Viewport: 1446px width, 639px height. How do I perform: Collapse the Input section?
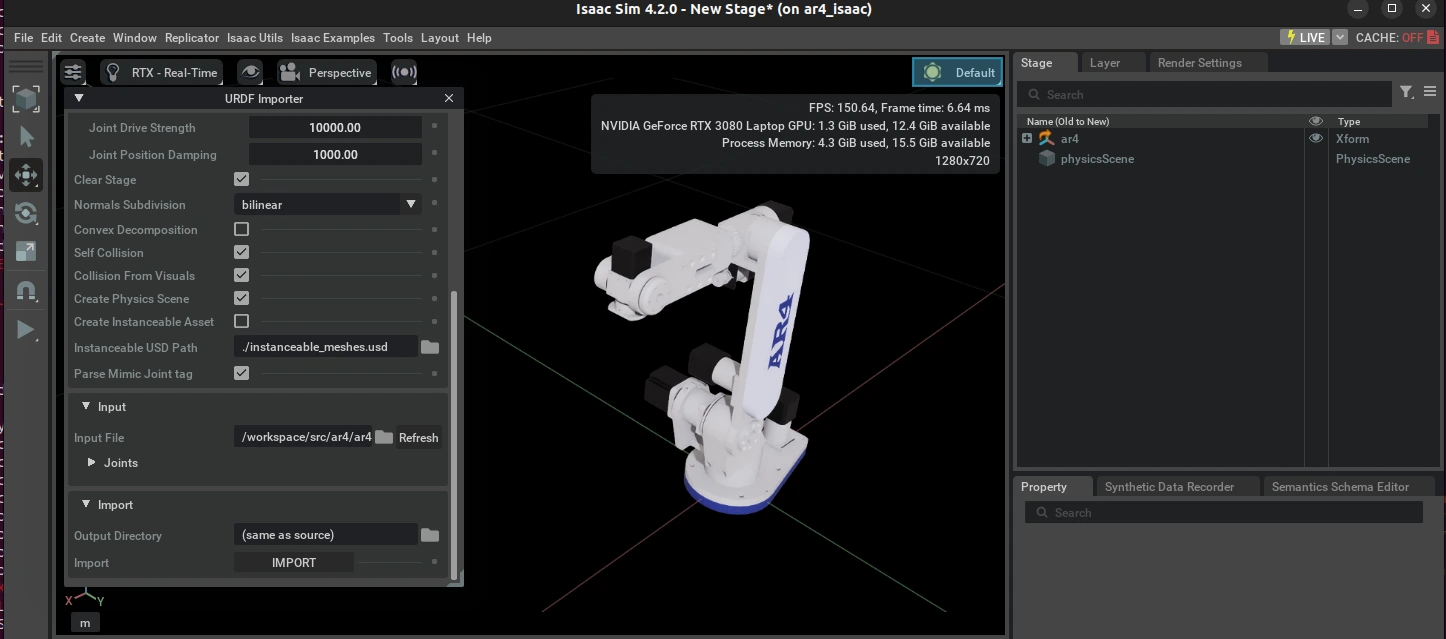86,406
